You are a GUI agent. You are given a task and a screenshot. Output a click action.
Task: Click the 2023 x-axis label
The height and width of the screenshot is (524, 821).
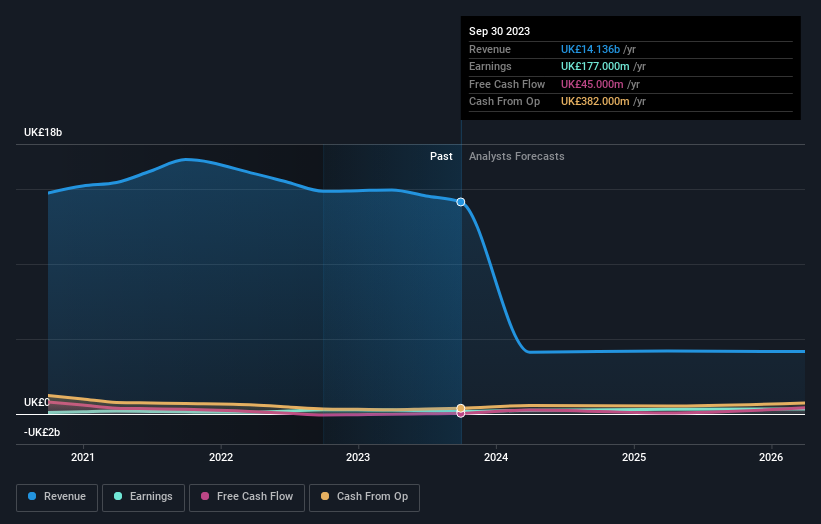(x=358, y=457)
